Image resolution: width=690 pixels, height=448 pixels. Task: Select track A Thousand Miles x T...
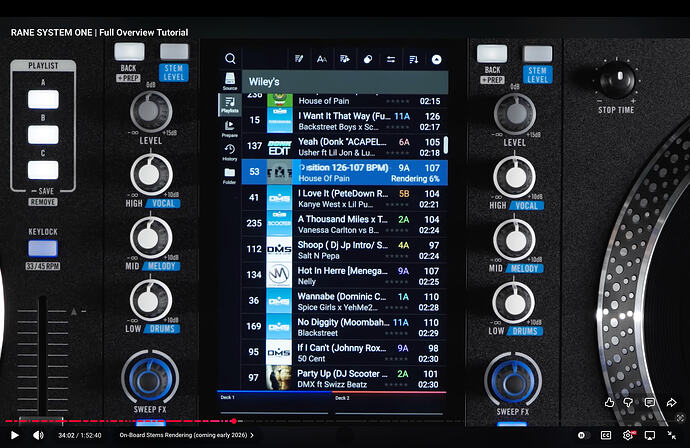point(345,224)
